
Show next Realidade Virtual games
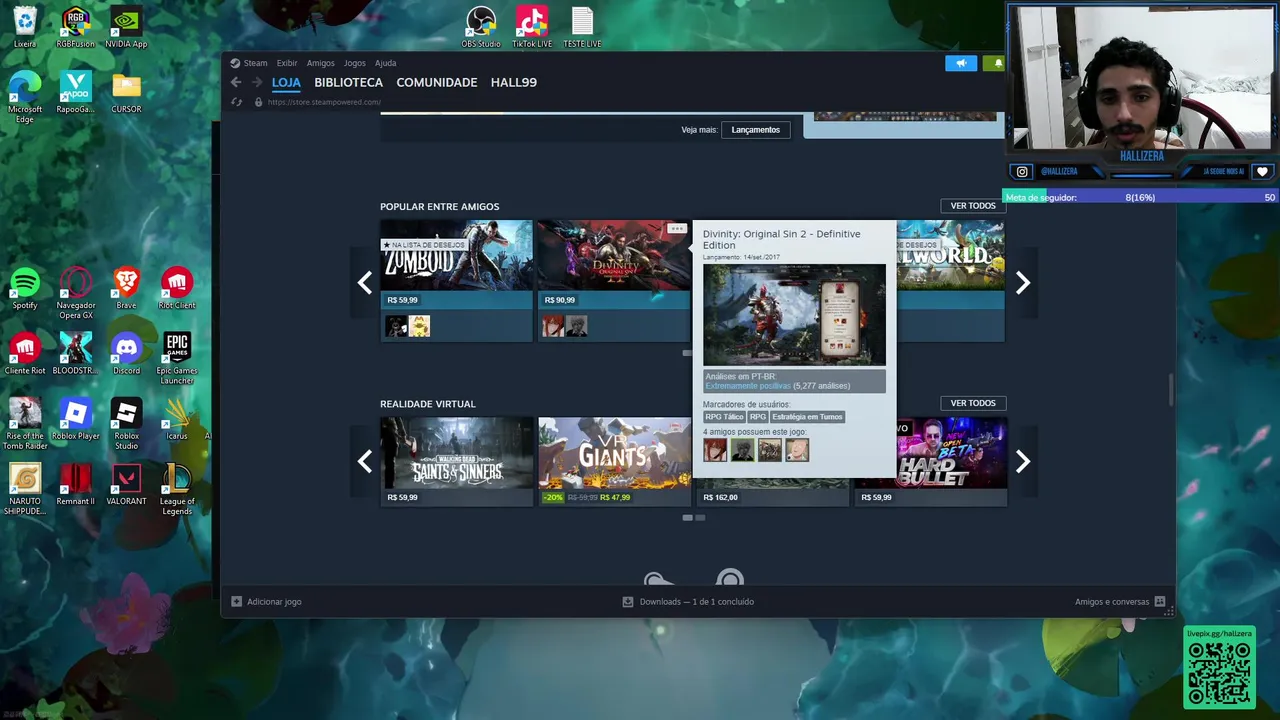1022,461
